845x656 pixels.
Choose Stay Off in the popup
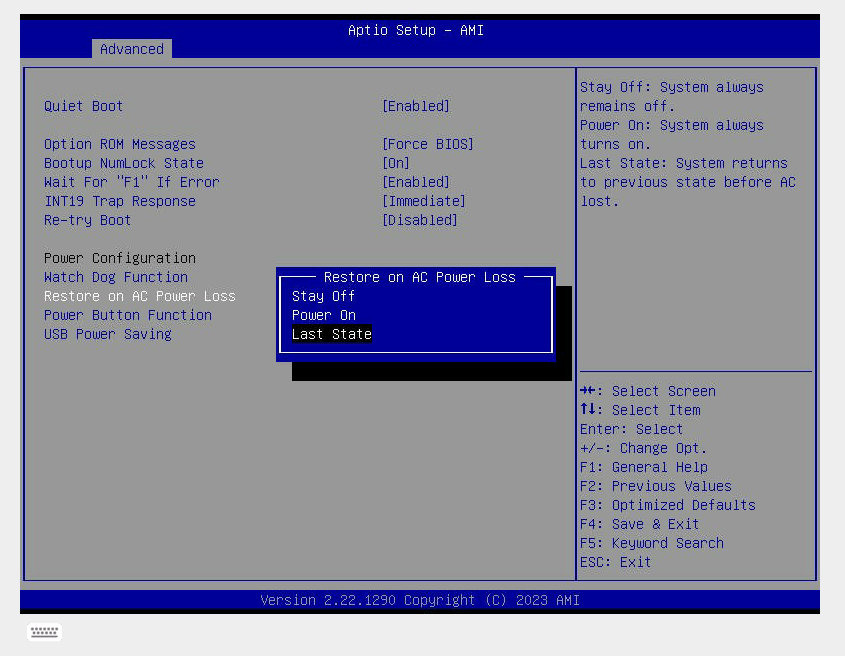click(323, 296)
